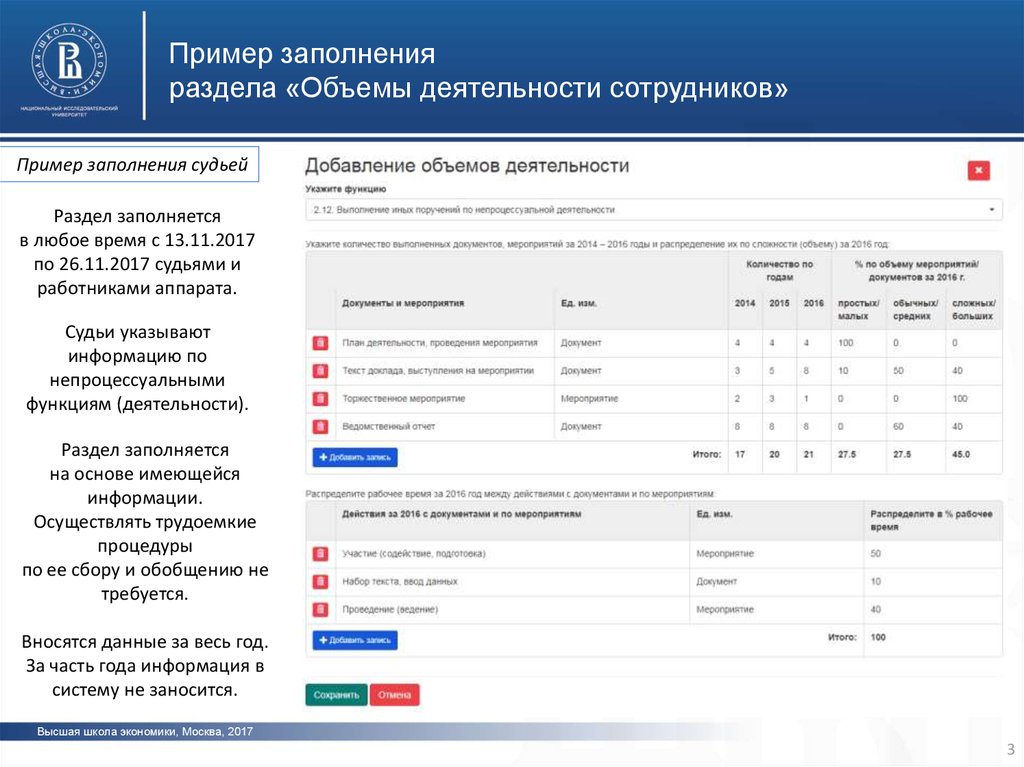Change unit 'Документ' in 'Набор текста' row

coord(775,582)
